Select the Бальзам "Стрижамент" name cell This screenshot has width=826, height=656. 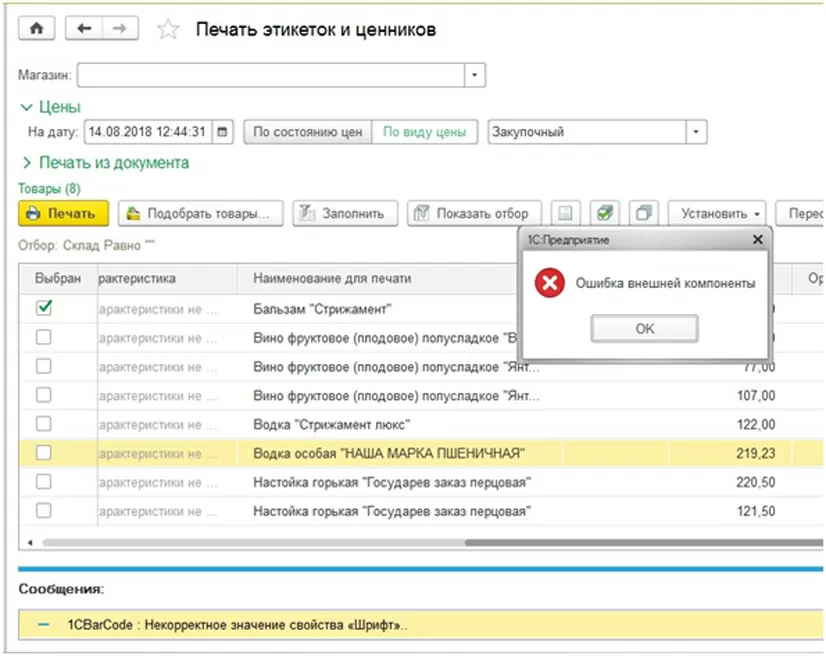(322, 309)
